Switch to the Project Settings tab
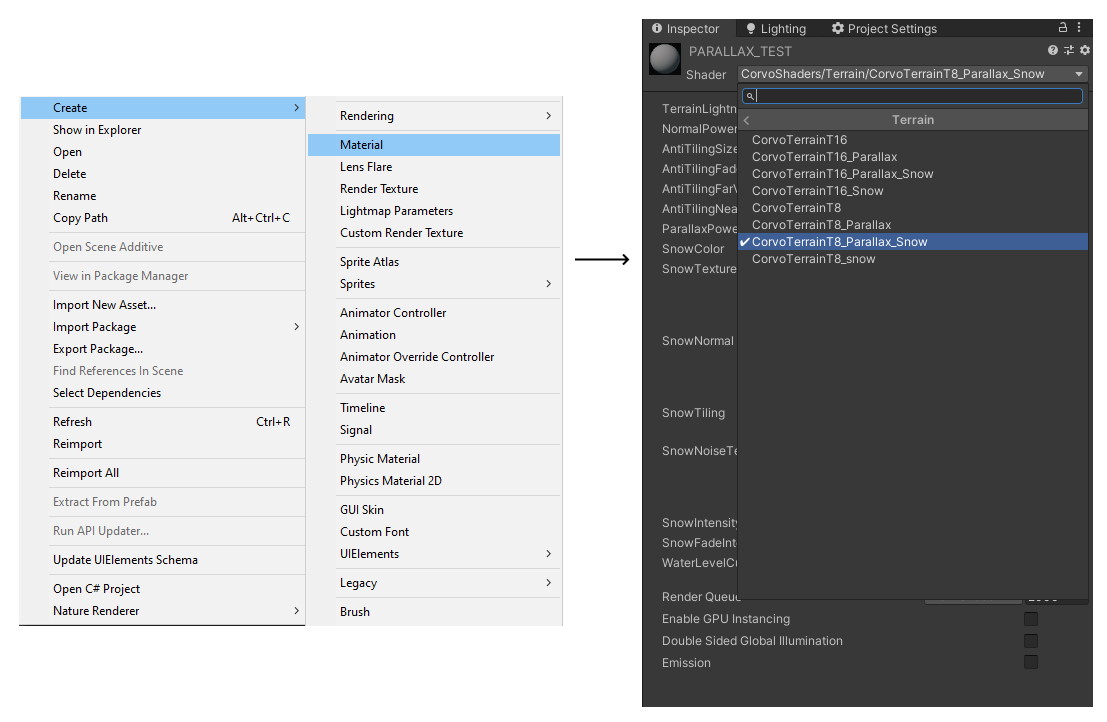The width and height of the screenshot is (1107, 722). 884,28
